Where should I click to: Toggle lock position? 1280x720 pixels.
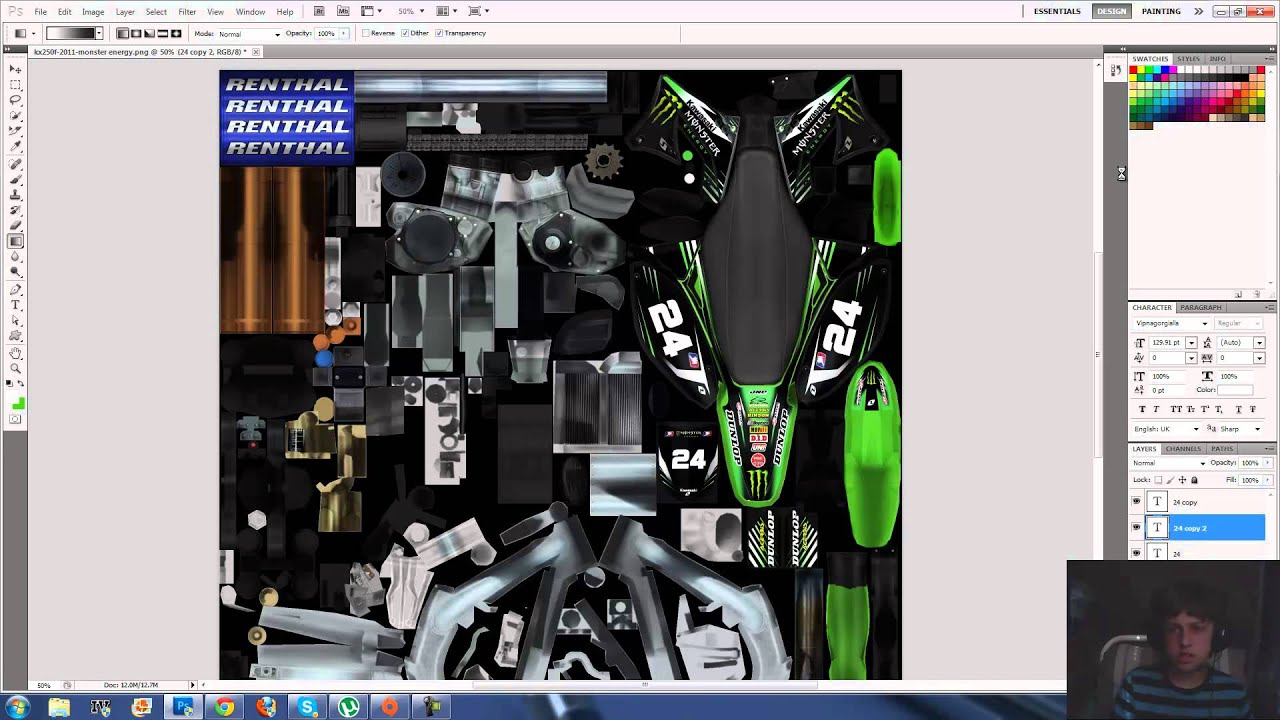1182,480
